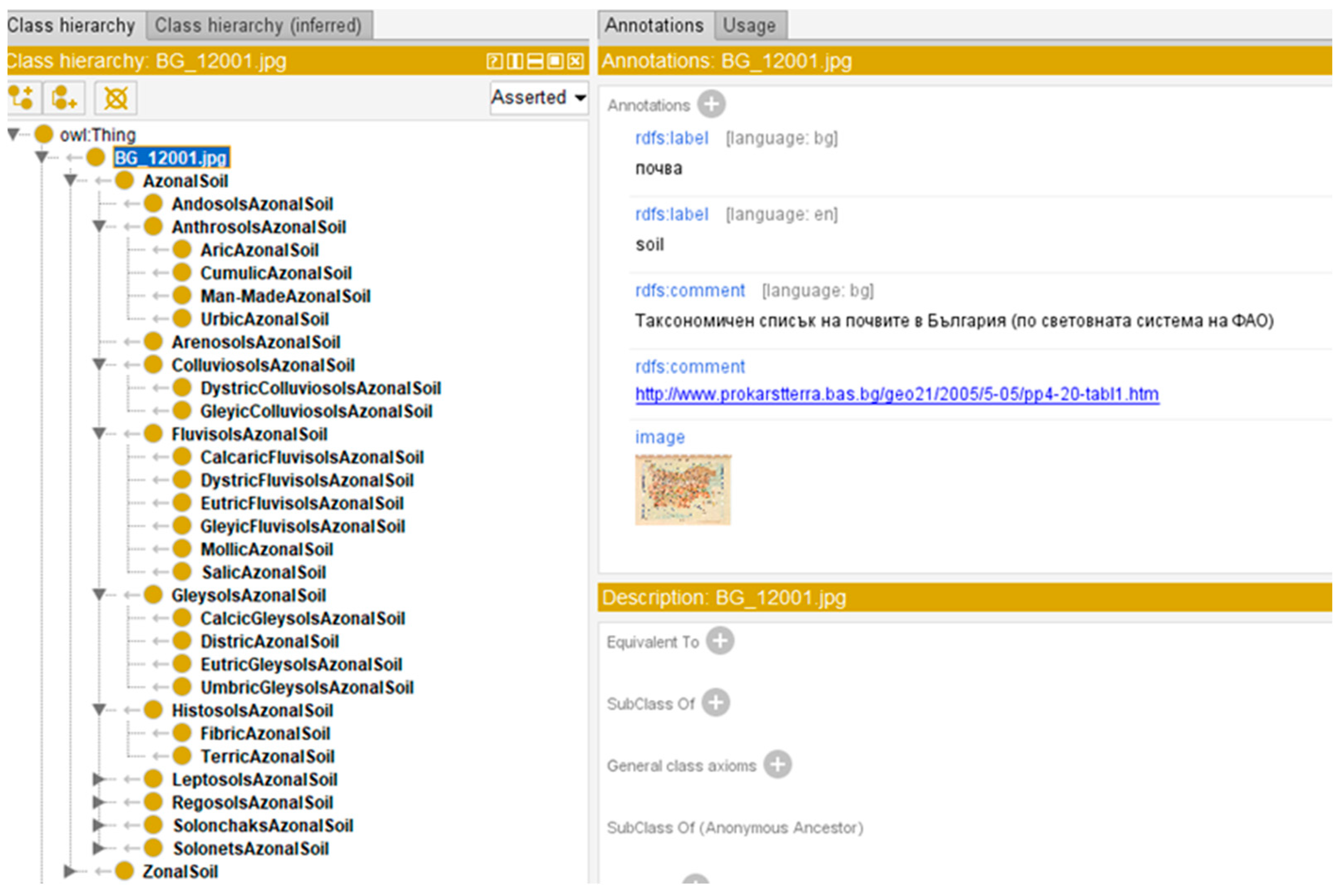Add an Equivalent To entry

pyautogui.click(x=720, y=640)
